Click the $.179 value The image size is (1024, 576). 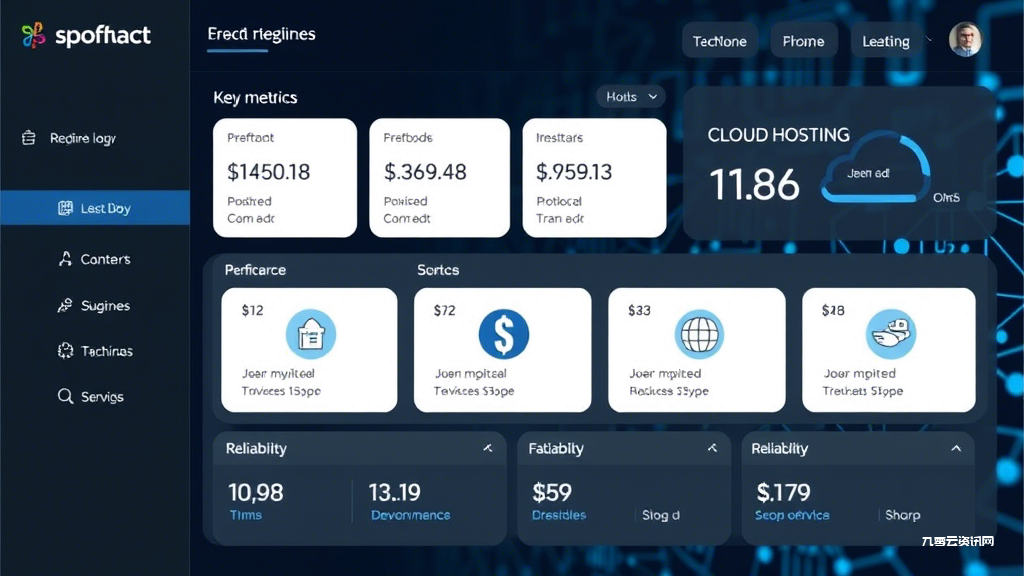pyautogui.click(x=783, y=492)
